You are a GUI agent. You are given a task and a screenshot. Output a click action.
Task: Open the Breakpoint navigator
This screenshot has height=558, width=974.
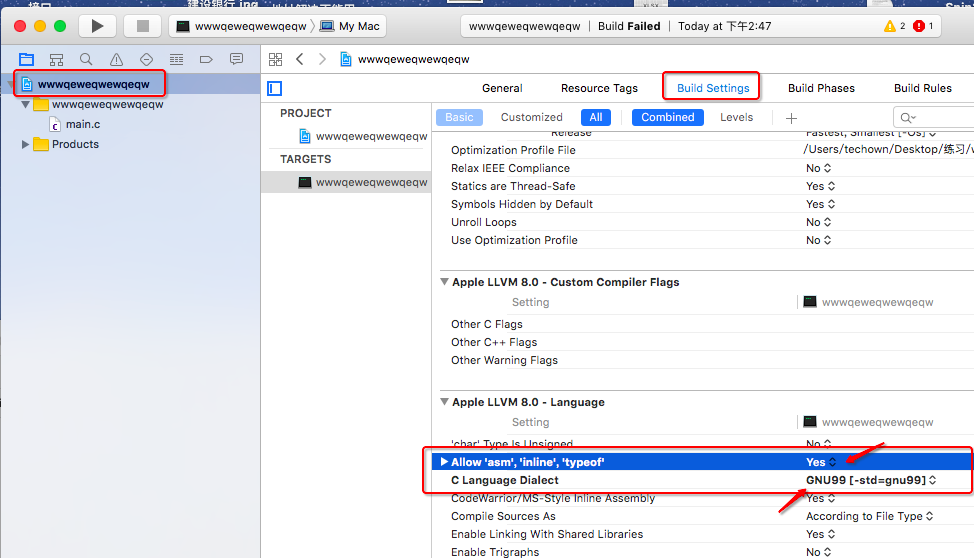click(x=206, y=60)
